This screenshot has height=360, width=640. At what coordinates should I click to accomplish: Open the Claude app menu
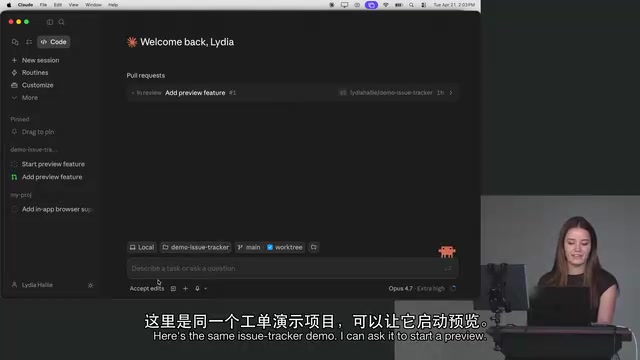click(x=25, y=5)
